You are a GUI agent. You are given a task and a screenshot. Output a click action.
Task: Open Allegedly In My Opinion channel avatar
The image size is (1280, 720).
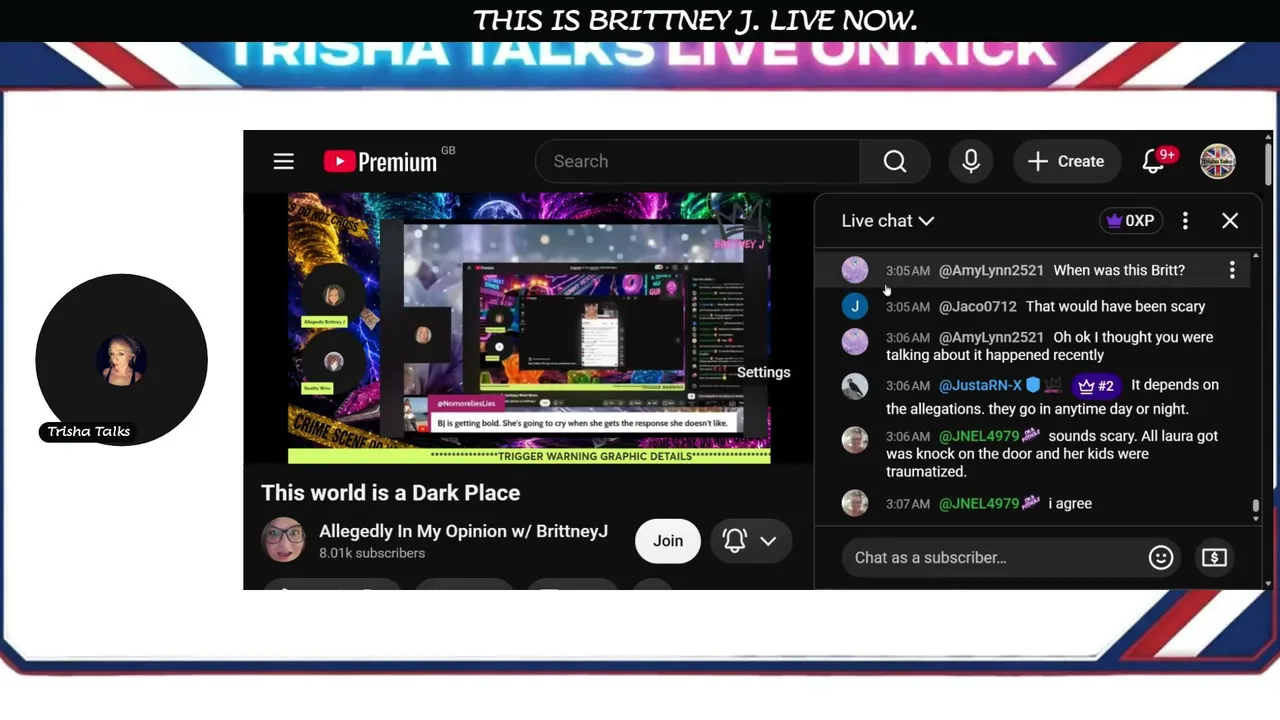click(x=283, y=540)
